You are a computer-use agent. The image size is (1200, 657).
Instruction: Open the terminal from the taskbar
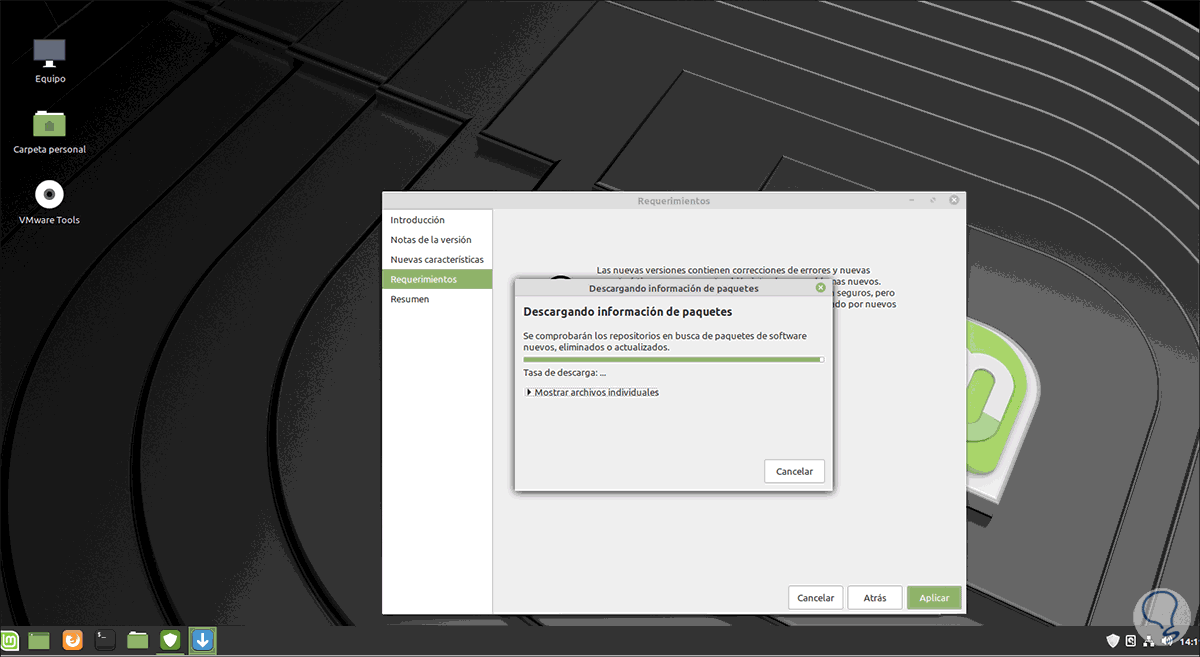coord(104,640)
